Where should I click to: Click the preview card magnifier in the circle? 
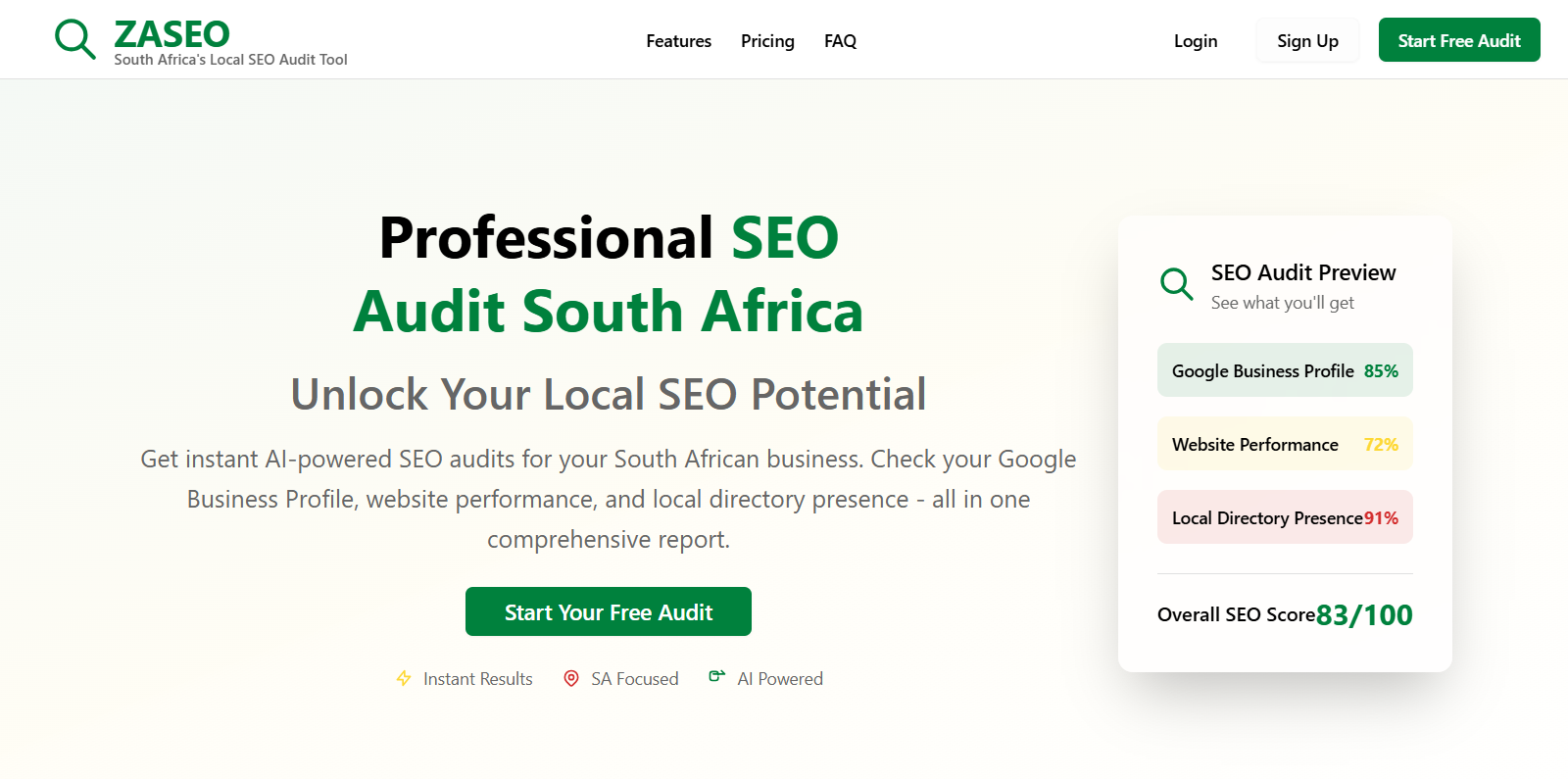[x=1176, y=284]
